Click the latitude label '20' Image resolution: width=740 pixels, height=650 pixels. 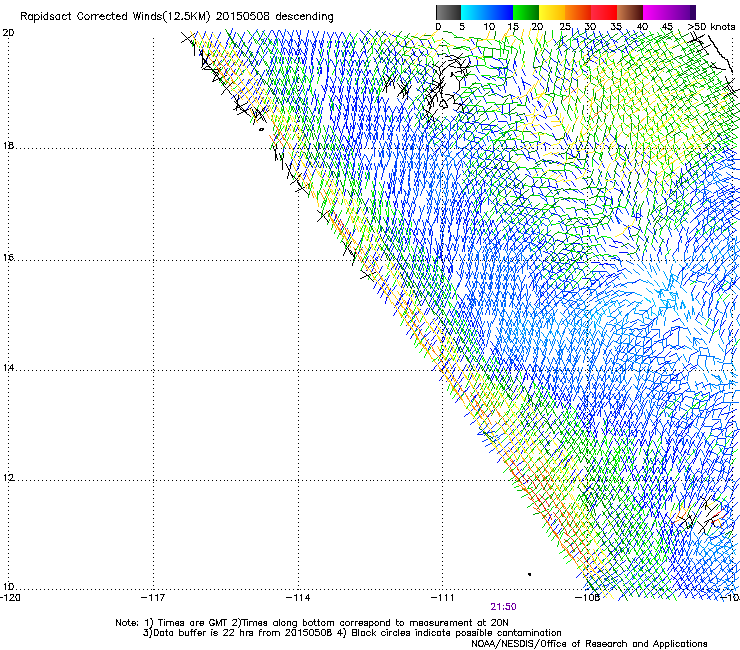click(8, 33)
